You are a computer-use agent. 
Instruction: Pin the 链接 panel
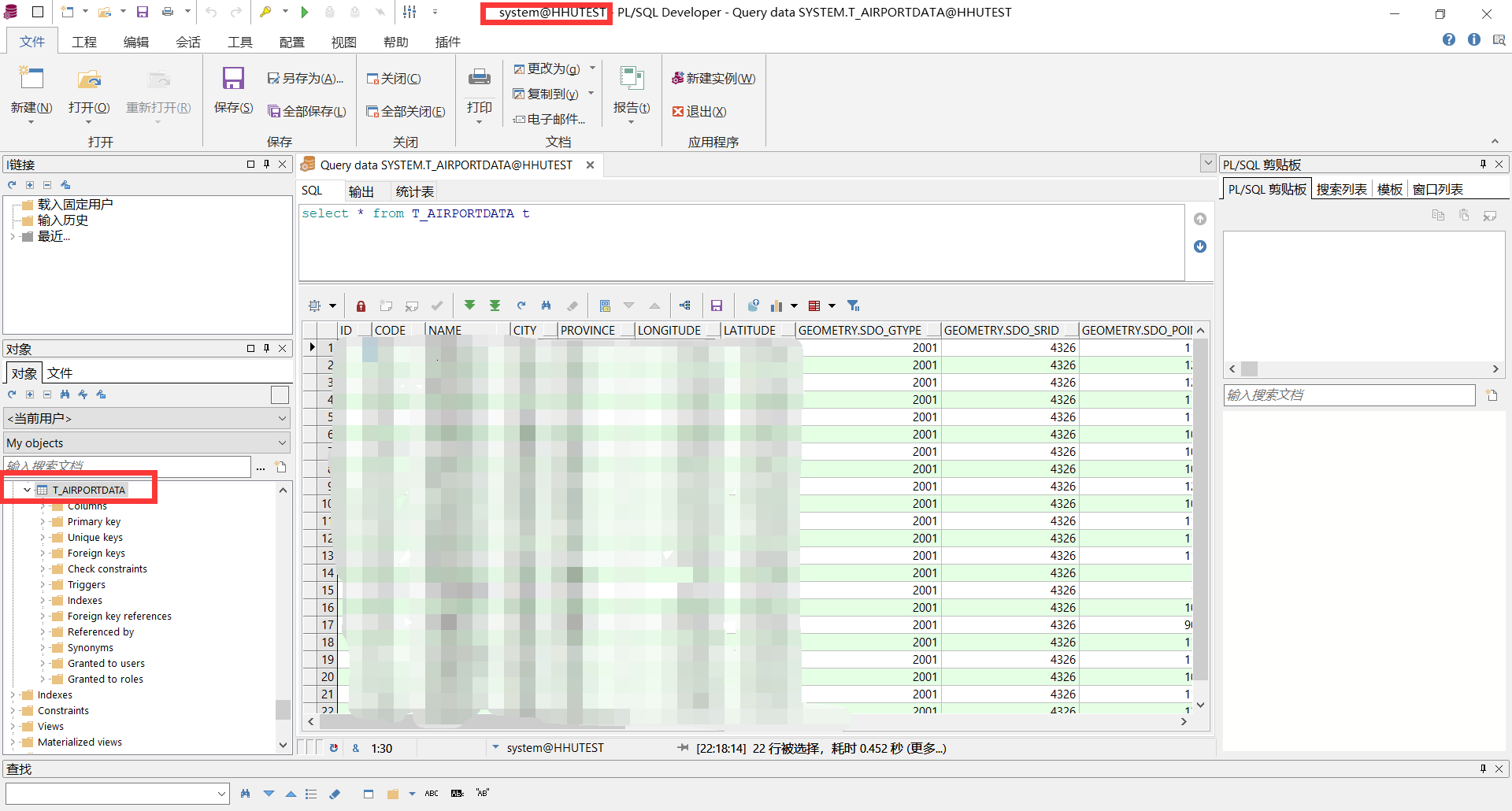(266, 165)
